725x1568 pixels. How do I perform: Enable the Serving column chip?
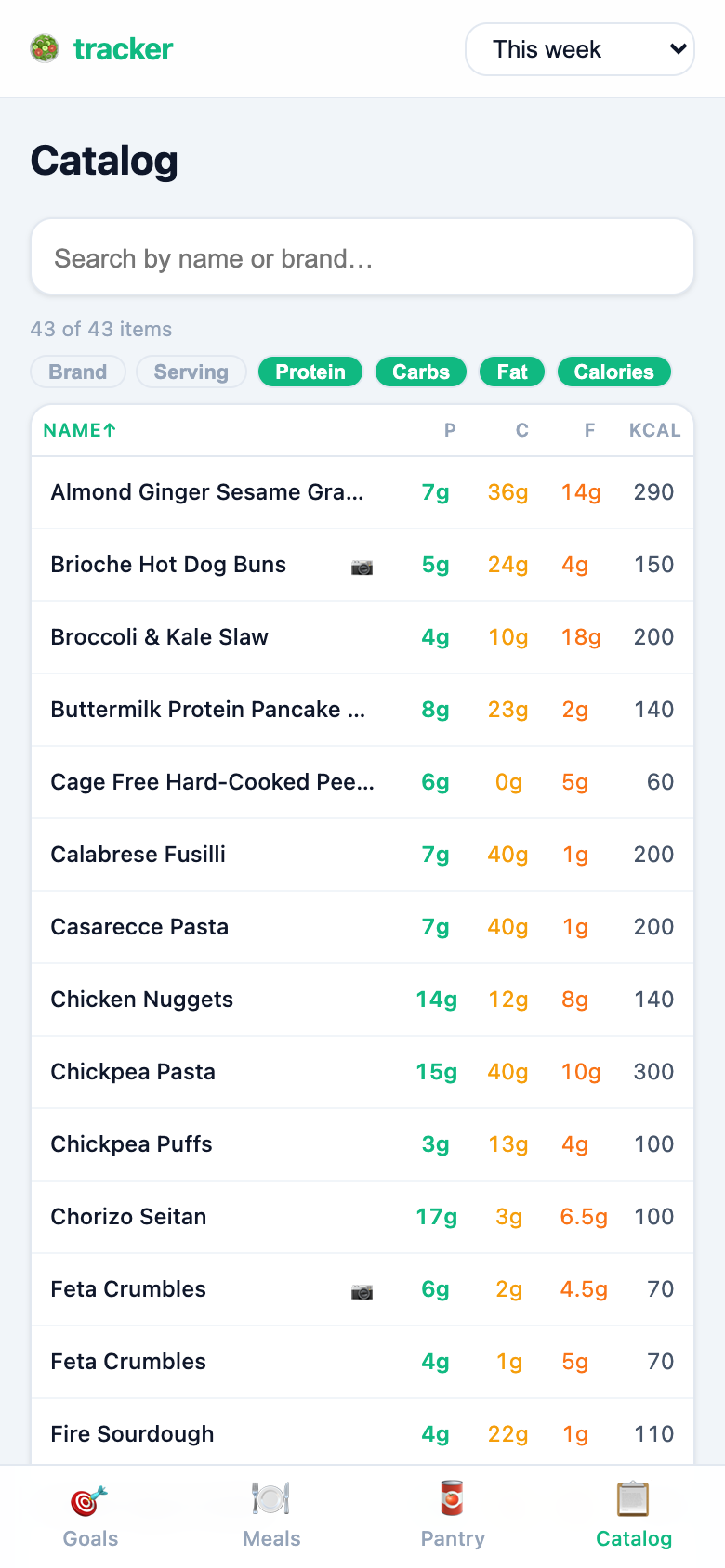click(191, 372)
